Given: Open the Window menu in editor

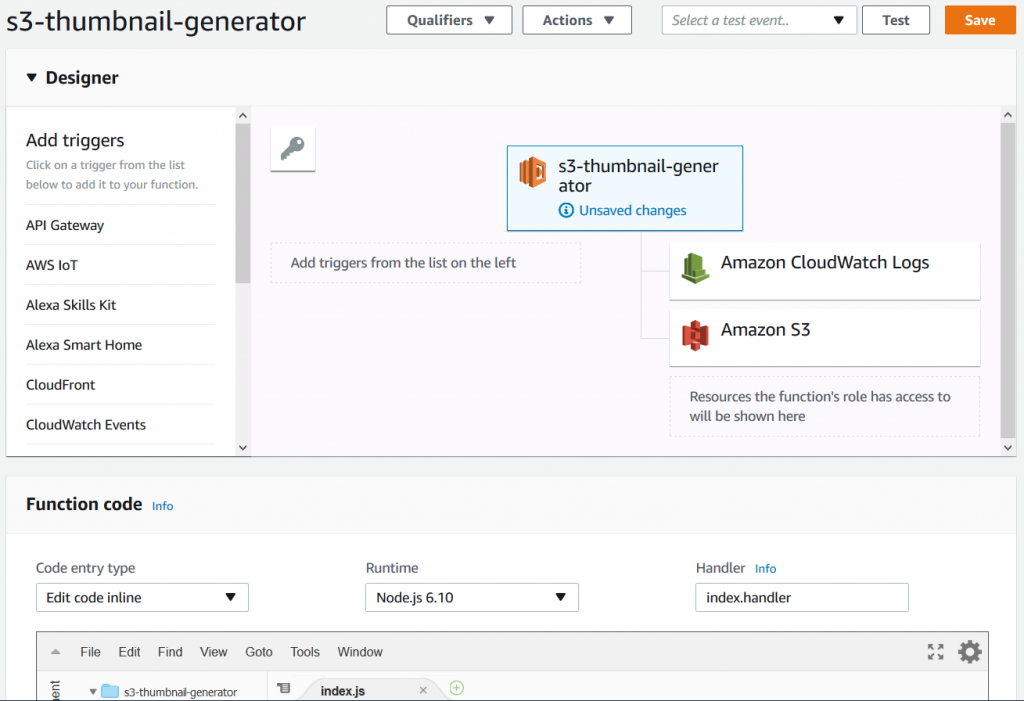Looking at the screenshot, I should pos(360,652).
